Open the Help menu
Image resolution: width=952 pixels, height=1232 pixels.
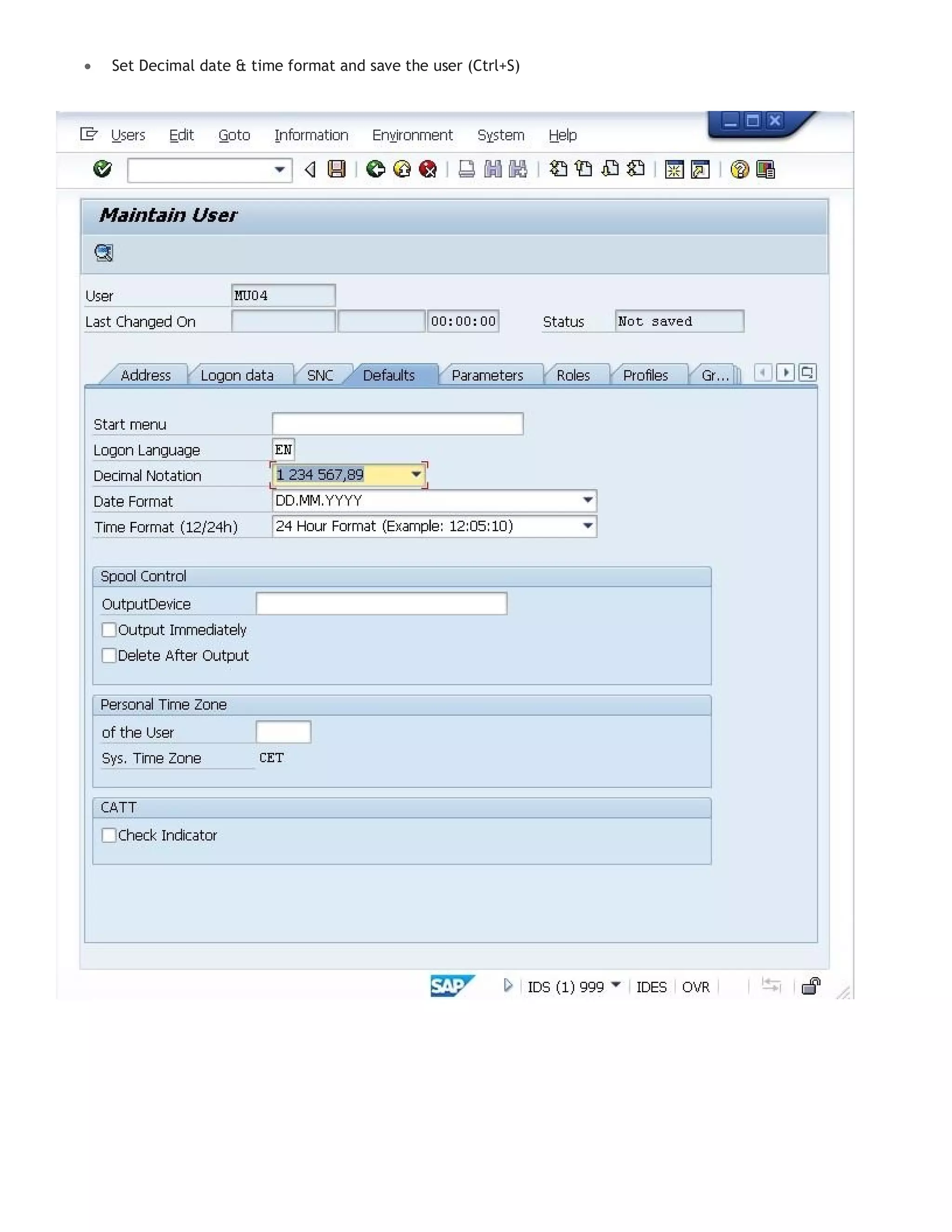click(563, 135)
